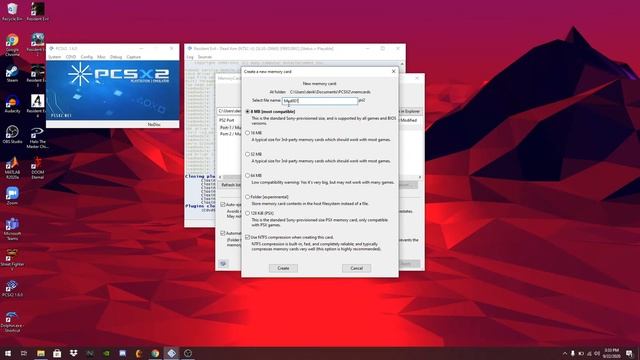Click the Open in Explorer button
640x360 pixels.
pos(410,111)
